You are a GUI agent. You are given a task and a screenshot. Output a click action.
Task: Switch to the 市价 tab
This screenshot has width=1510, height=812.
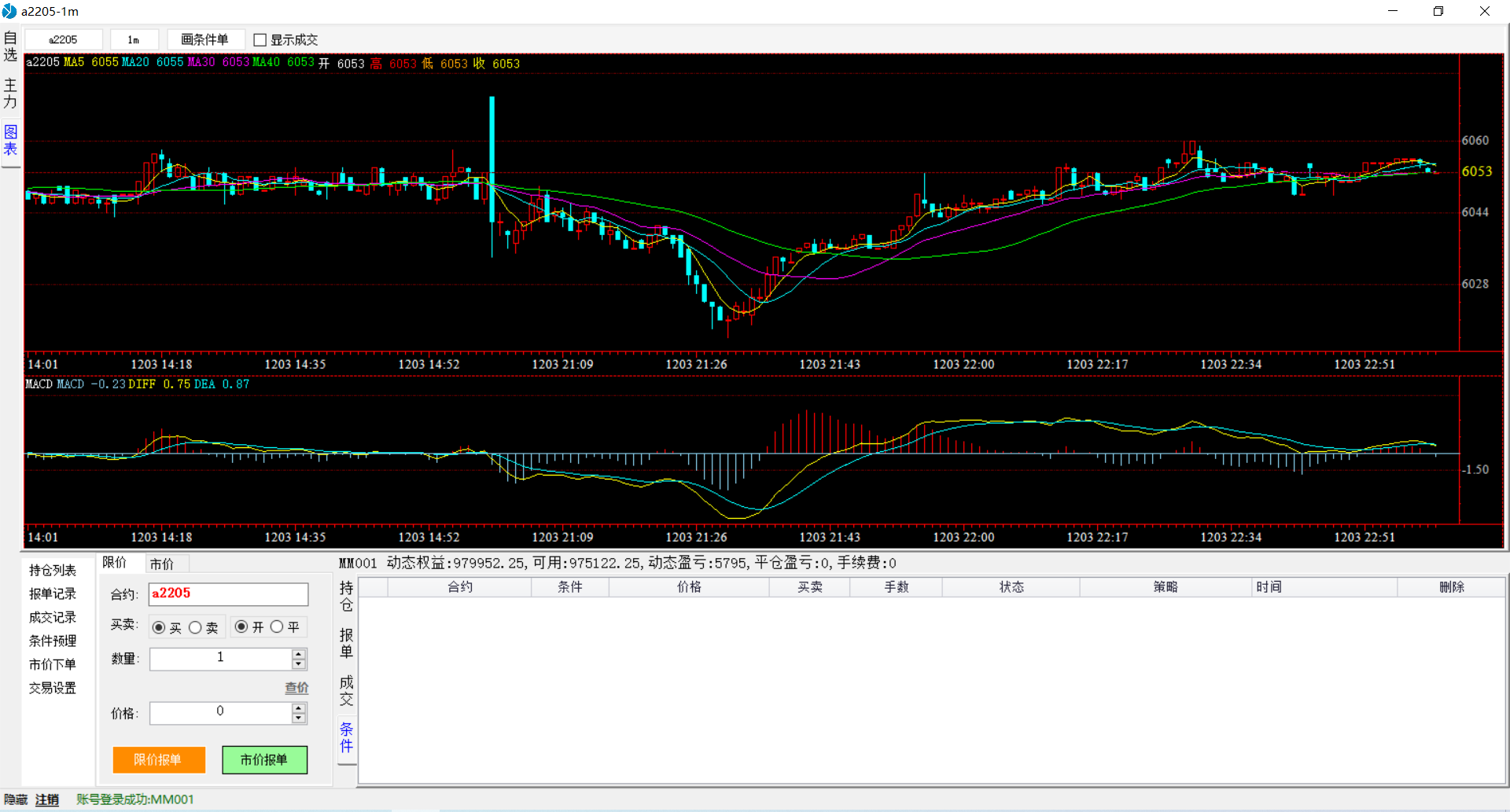tap(162, 564)
